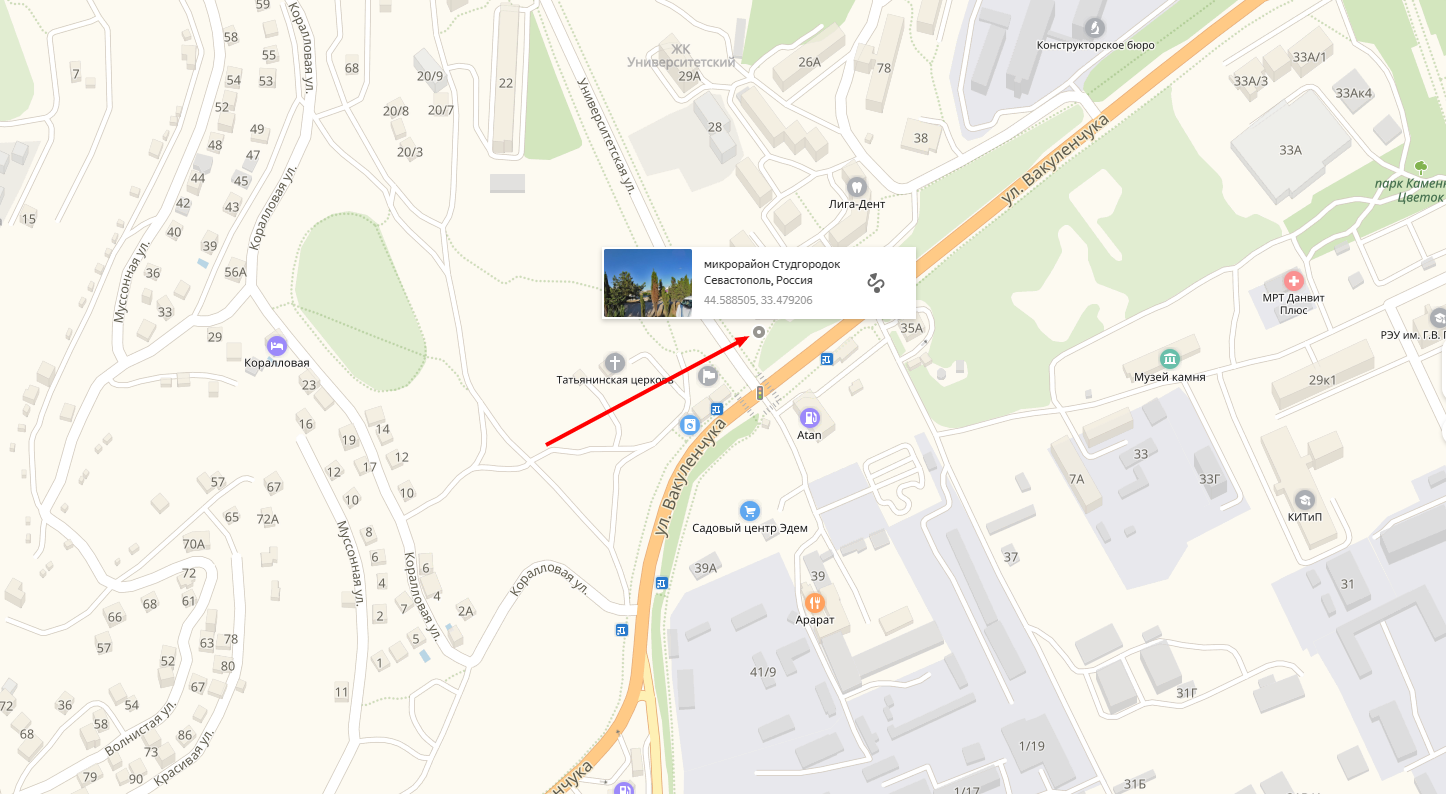Click the парк Каменный Цветок tree icon
Image resolution: width=1446 pixels, height=794 pixels.
point(1421,166)
